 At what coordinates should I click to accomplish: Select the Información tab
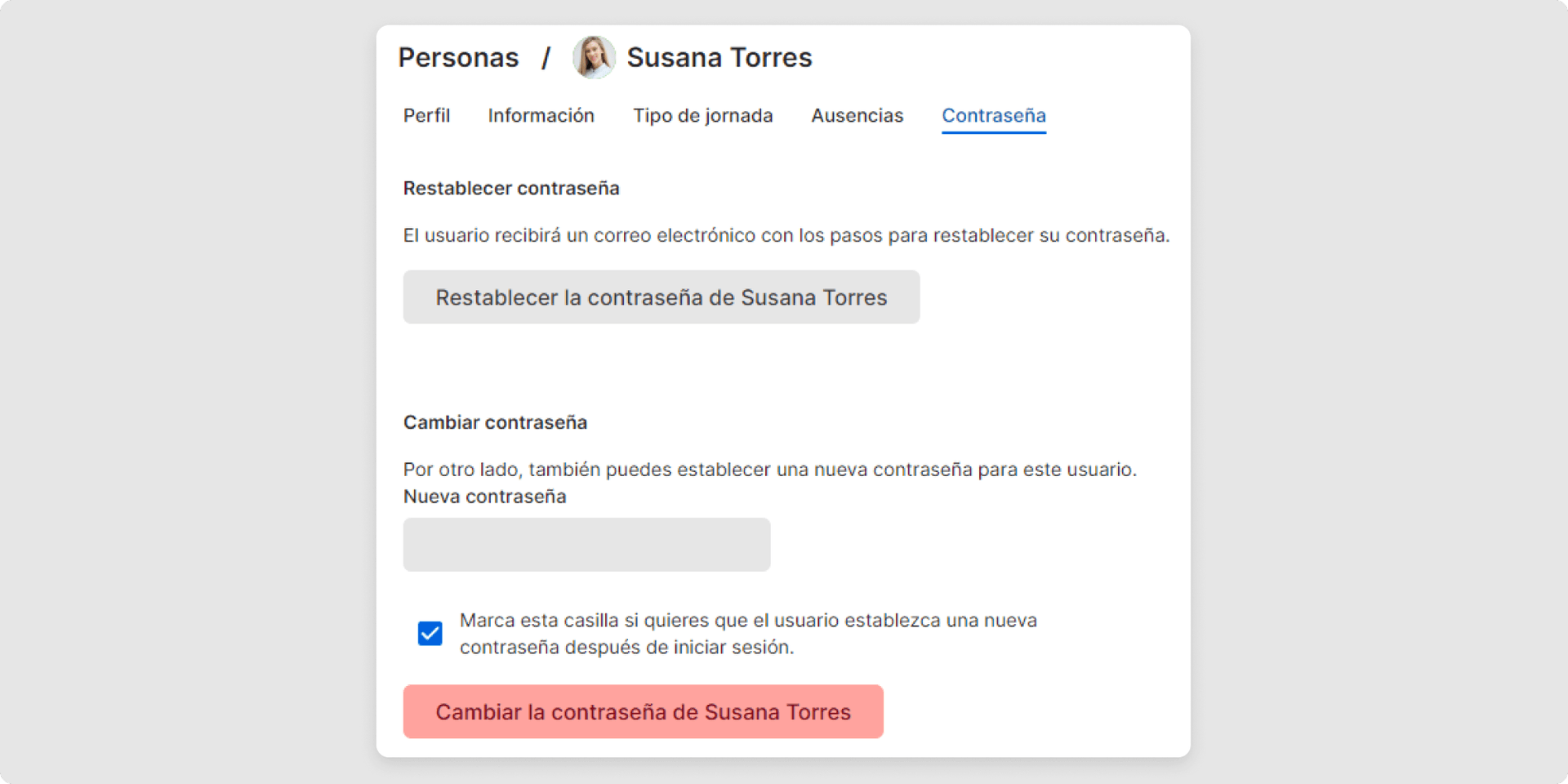tap(541, 116)
